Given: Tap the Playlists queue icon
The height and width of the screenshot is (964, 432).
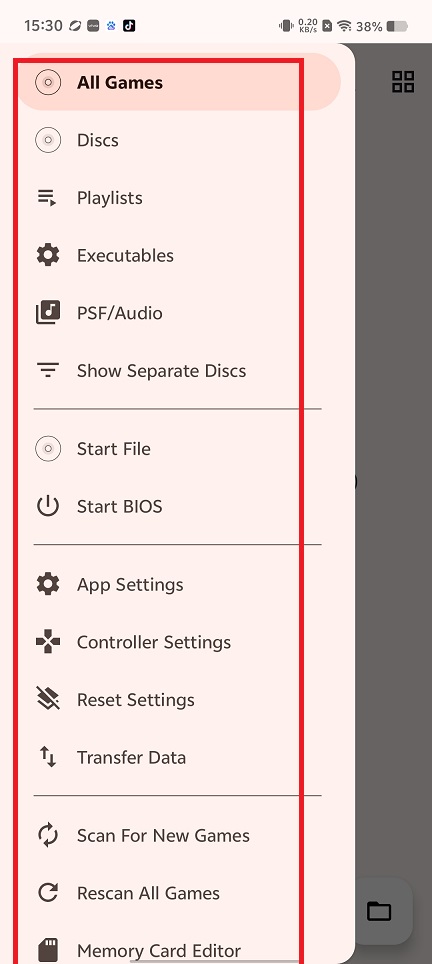Looking at the screenshot, I should click(47, 198).
